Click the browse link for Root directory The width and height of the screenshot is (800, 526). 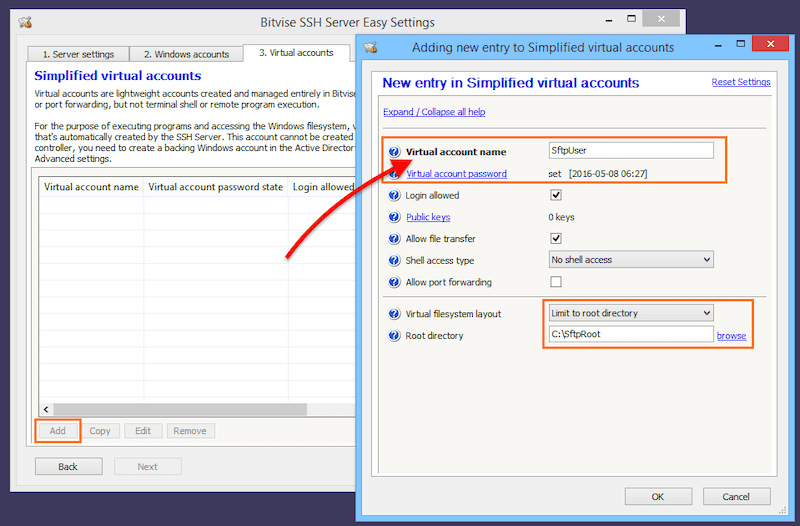click(731, 336)
